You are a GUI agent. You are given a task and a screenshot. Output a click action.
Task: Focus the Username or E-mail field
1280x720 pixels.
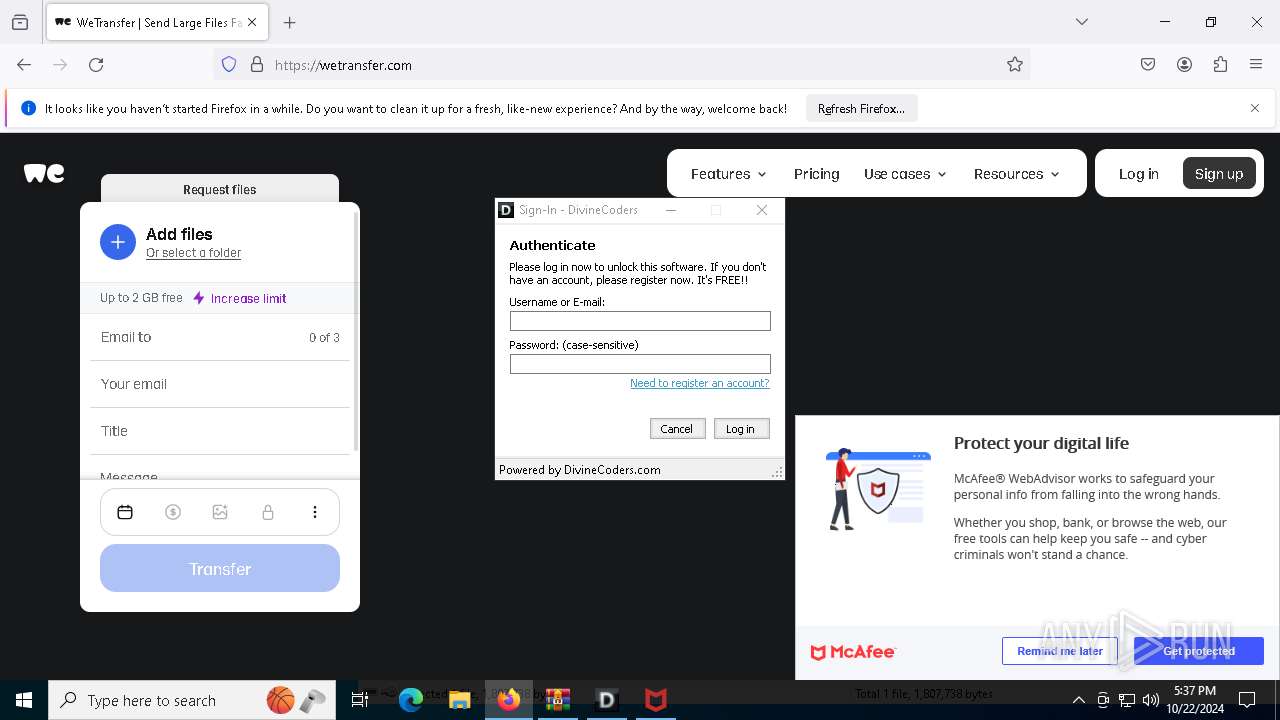pos(640,321)
